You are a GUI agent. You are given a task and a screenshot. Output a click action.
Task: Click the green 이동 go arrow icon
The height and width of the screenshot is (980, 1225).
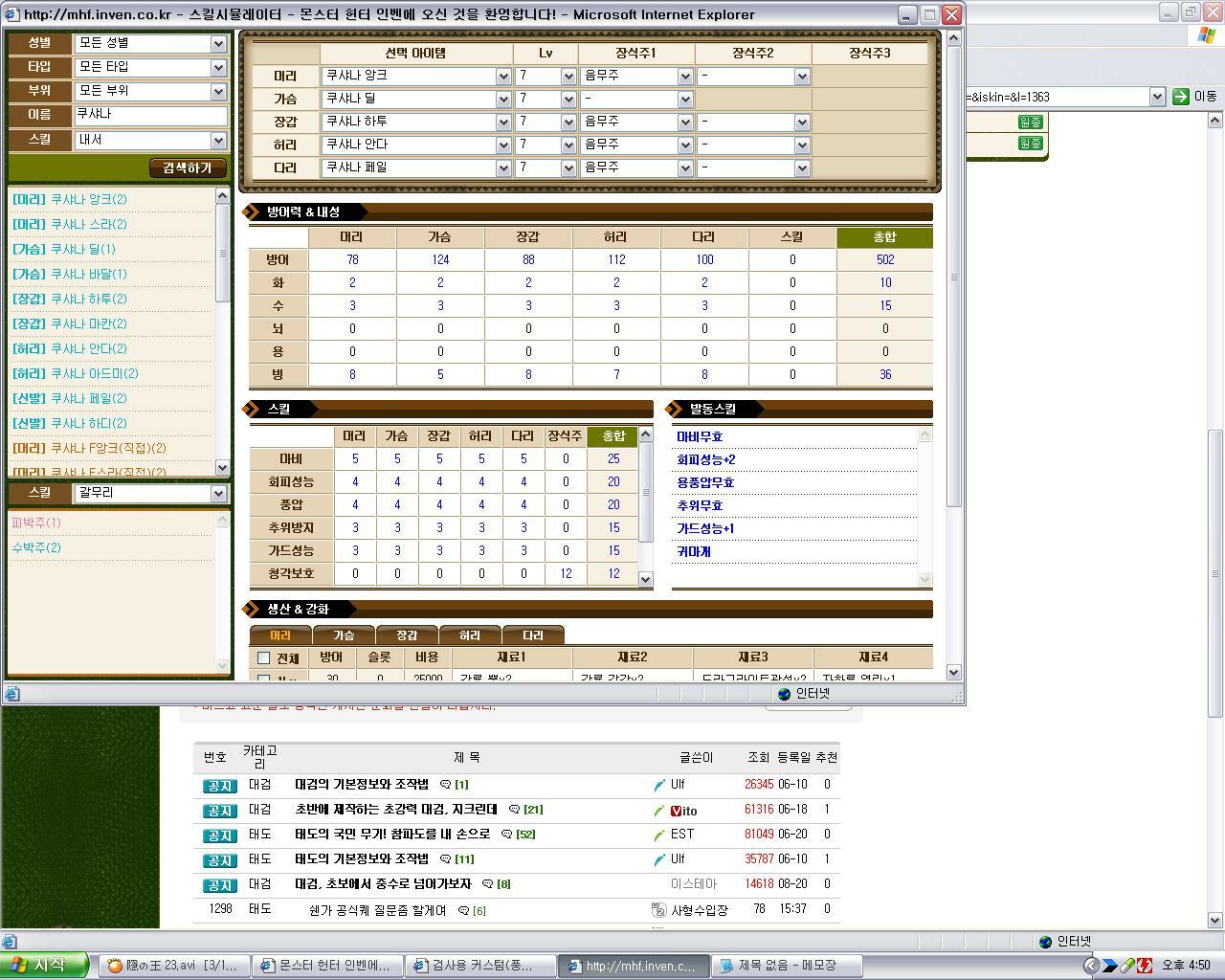1180,96
